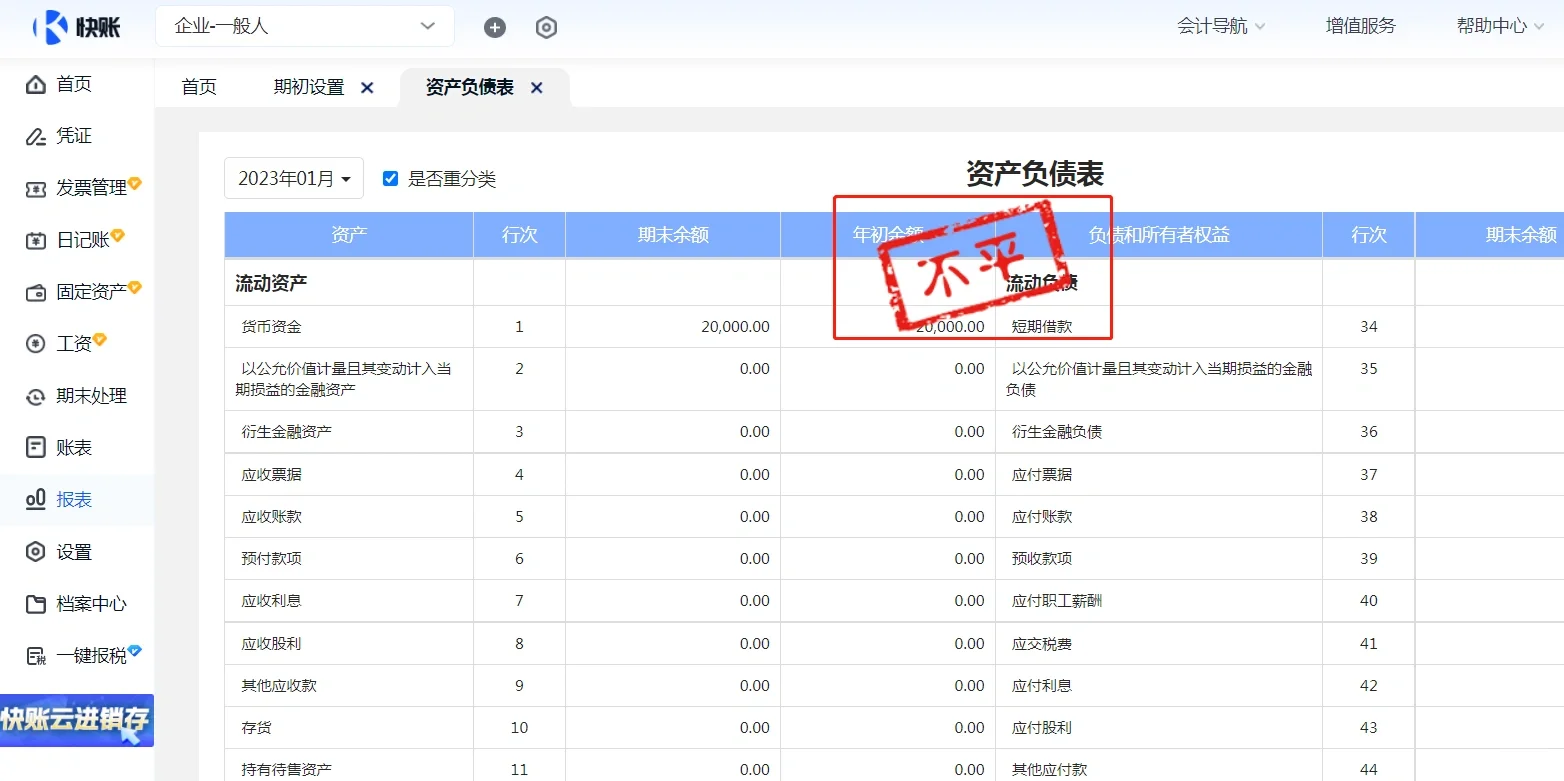Click the 流动资产 section heading
Image resolution: width=1564 pixels, height=781 pixels.
click(271, 283)
